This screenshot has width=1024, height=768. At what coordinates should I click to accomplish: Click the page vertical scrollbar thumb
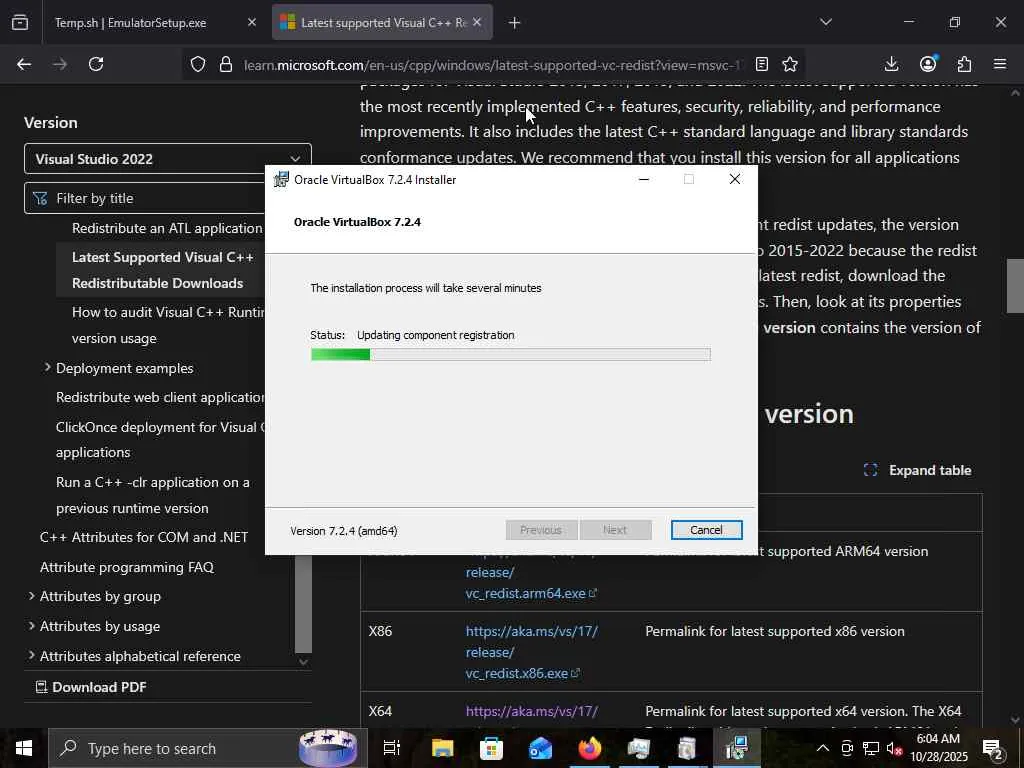[x=1014, y=286]
